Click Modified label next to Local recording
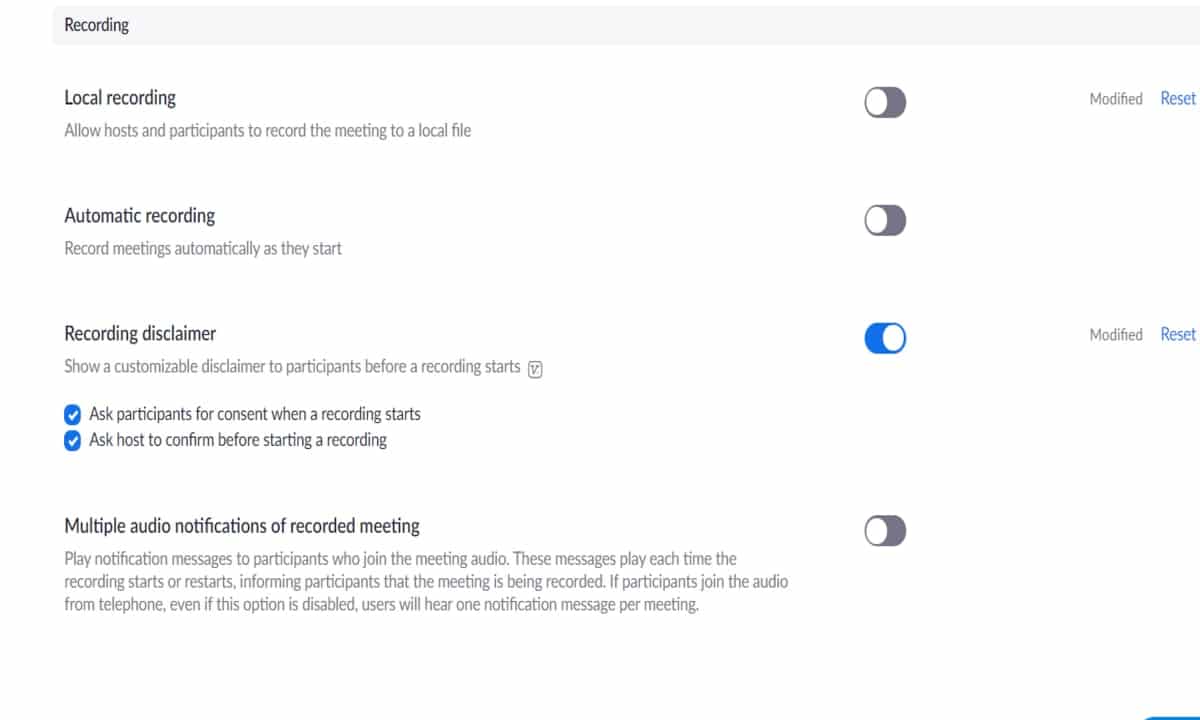Image resolution: width=1200 pixels, height=720 pixels. coord(1116,99)
